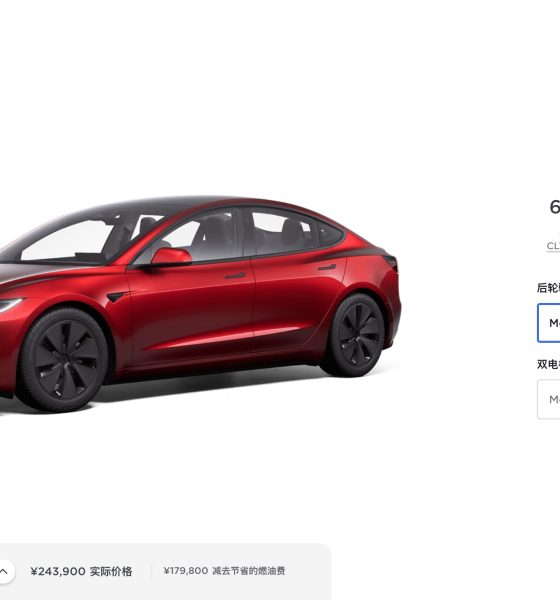This screenshot has width=560, height=600.
Task: Click the car's rear taillight
Action: (x=390, y=262)
